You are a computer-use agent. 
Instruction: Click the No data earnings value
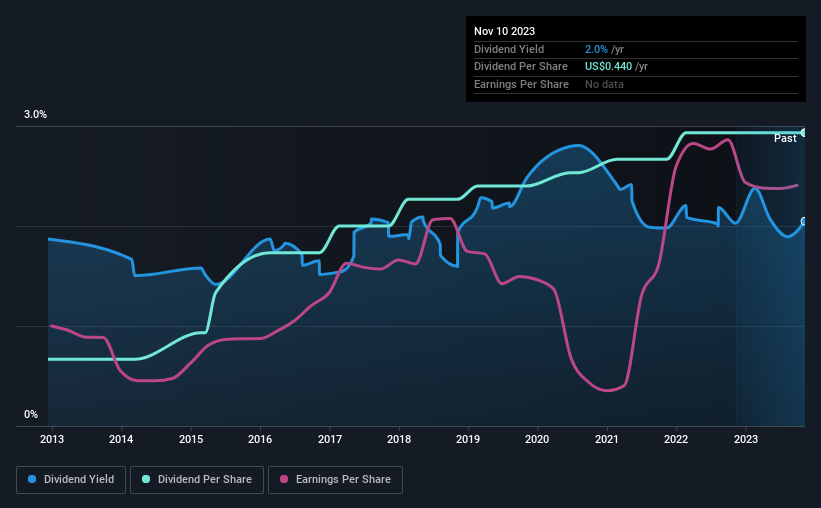pyautogui.click(x=604, y=84)
